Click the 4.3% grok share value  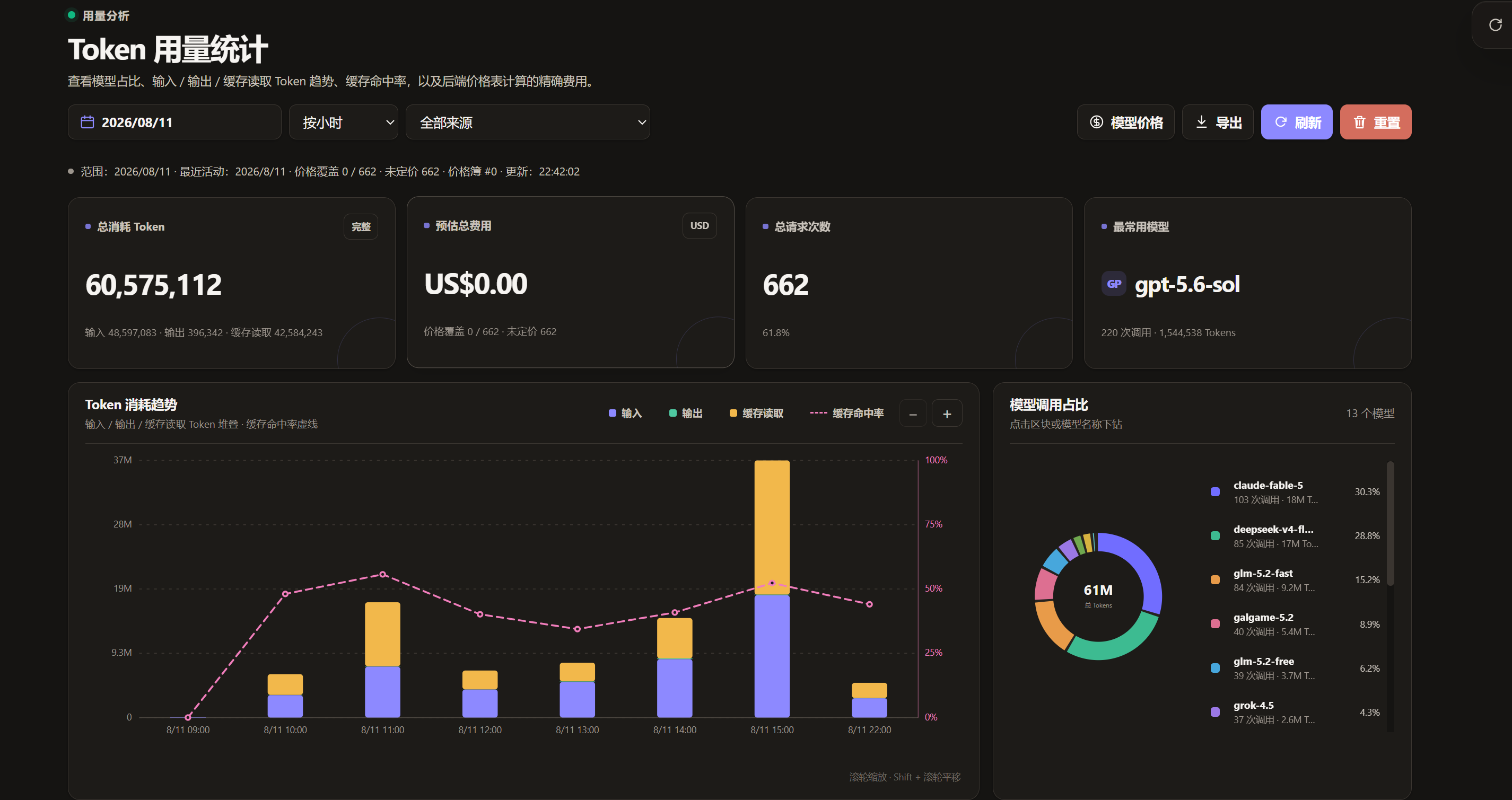tap(1369, 712)
